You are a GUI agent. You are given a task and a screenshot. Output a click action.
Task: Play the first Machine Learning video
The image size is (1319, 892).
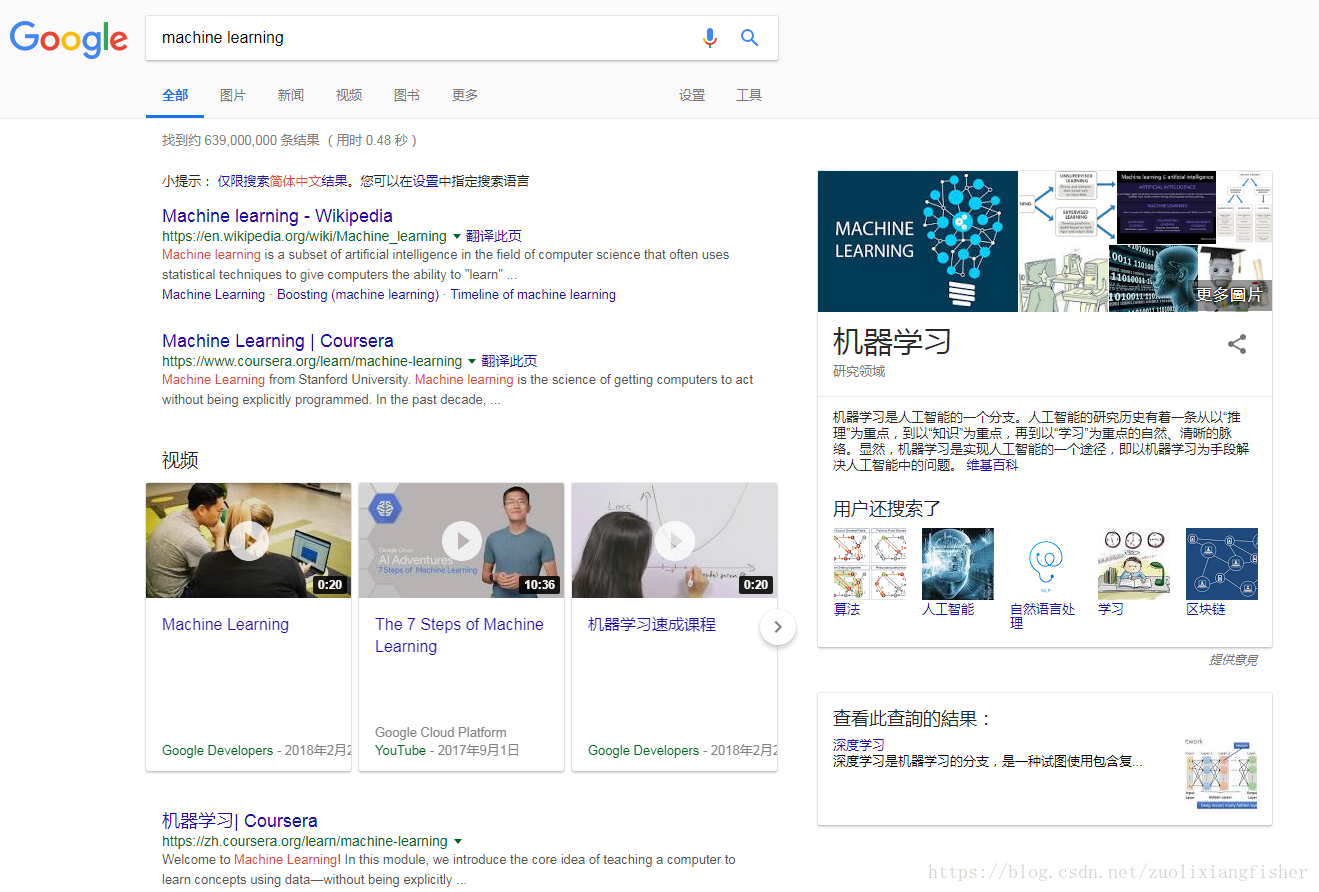[x=248, y=541]
